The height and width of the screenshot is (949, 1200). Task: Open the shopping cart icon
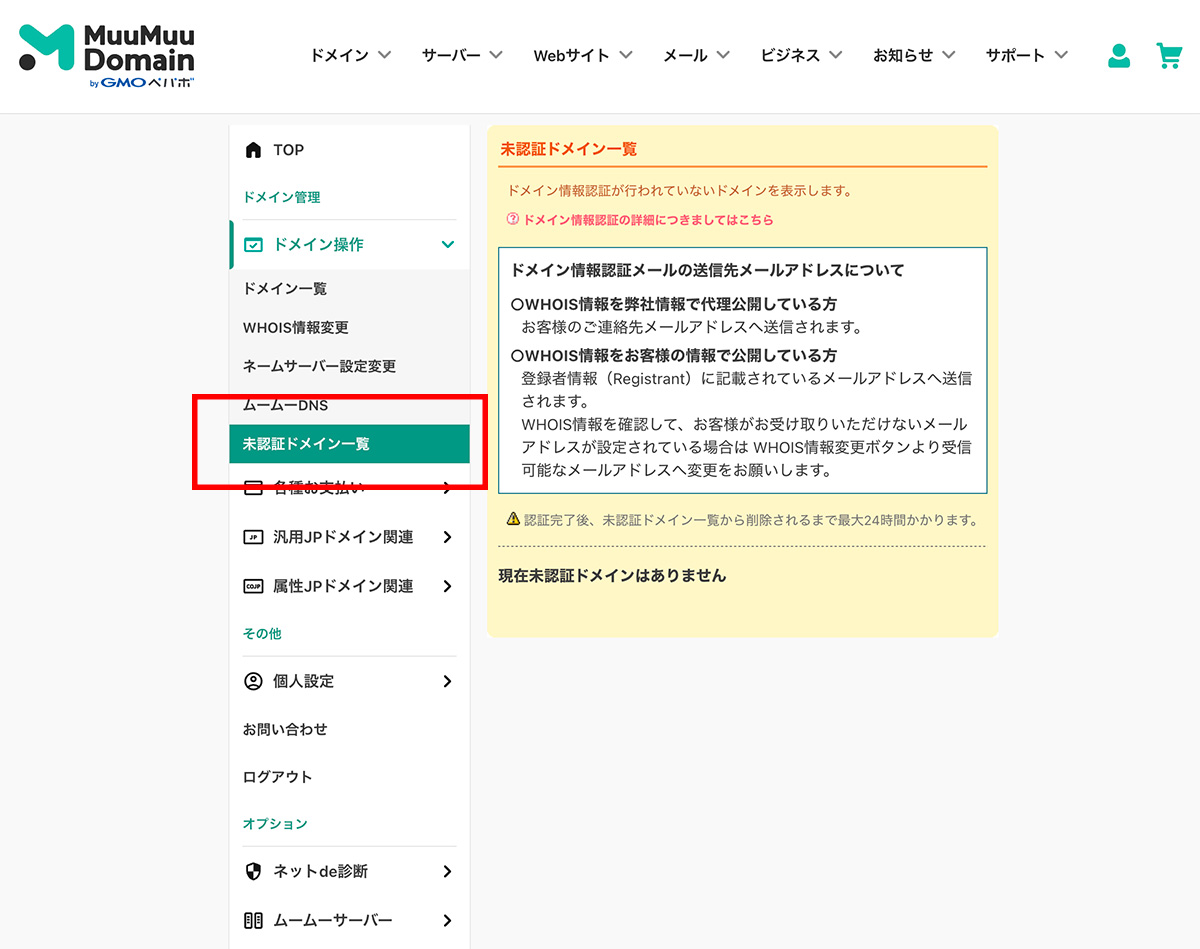pyautogui.click(x=1169, y=56)
